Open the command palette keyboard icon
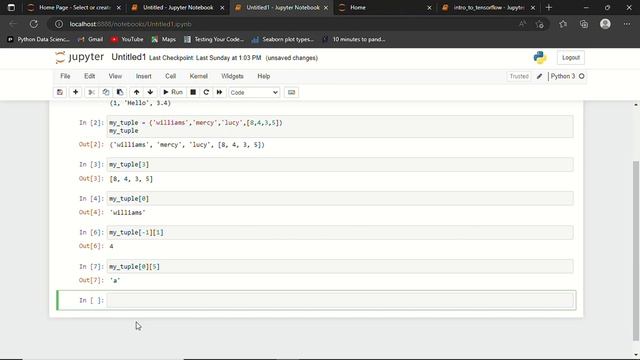This screenshot has width=640, height=360. (291, 92)
